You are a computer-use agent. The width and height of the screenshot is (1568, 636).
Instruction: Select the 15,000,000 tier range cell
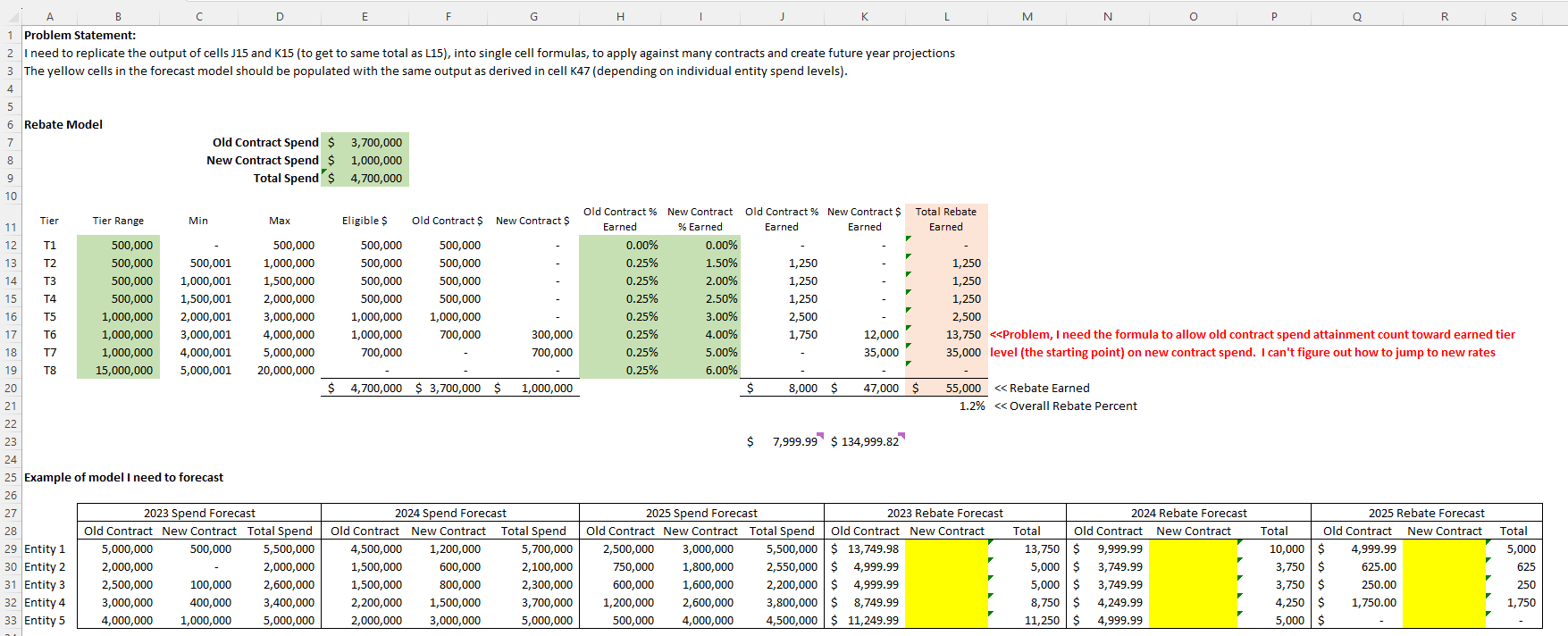point(119,370)
